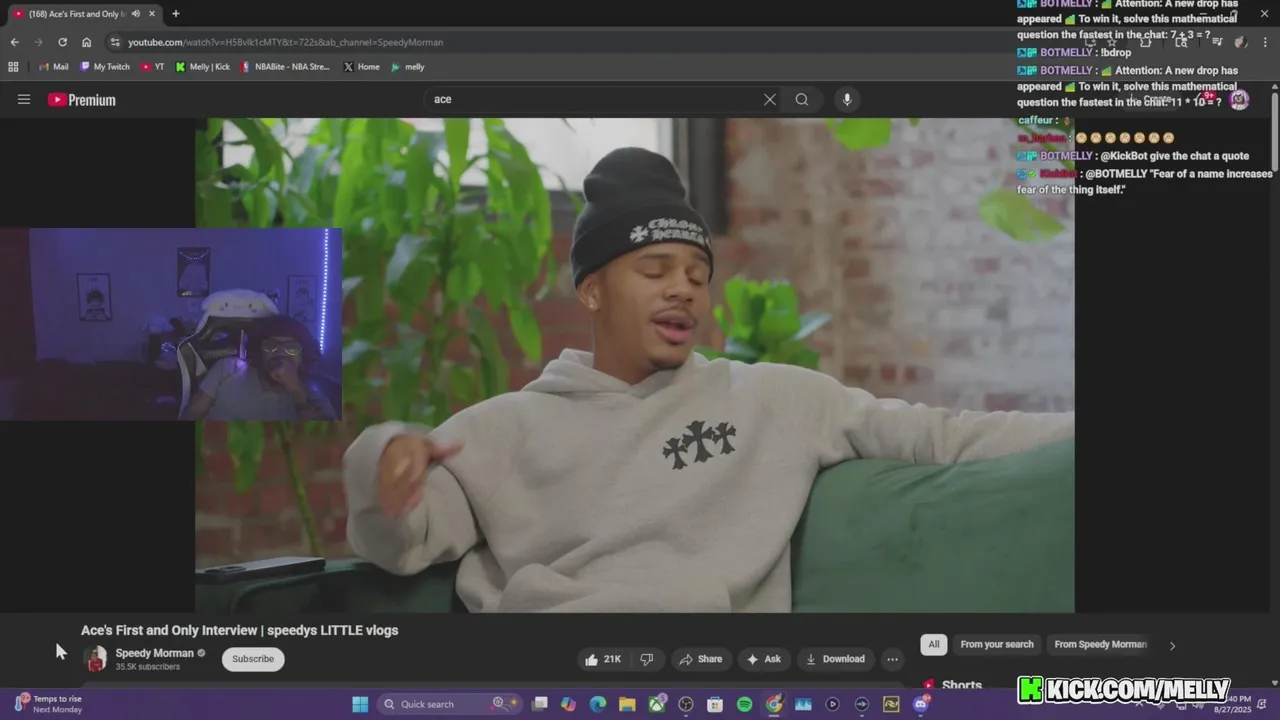Open Task View from the taskbar
The height and width of the screenshot is (720, 1280).
pyautogui.click(x=540, y=704)
